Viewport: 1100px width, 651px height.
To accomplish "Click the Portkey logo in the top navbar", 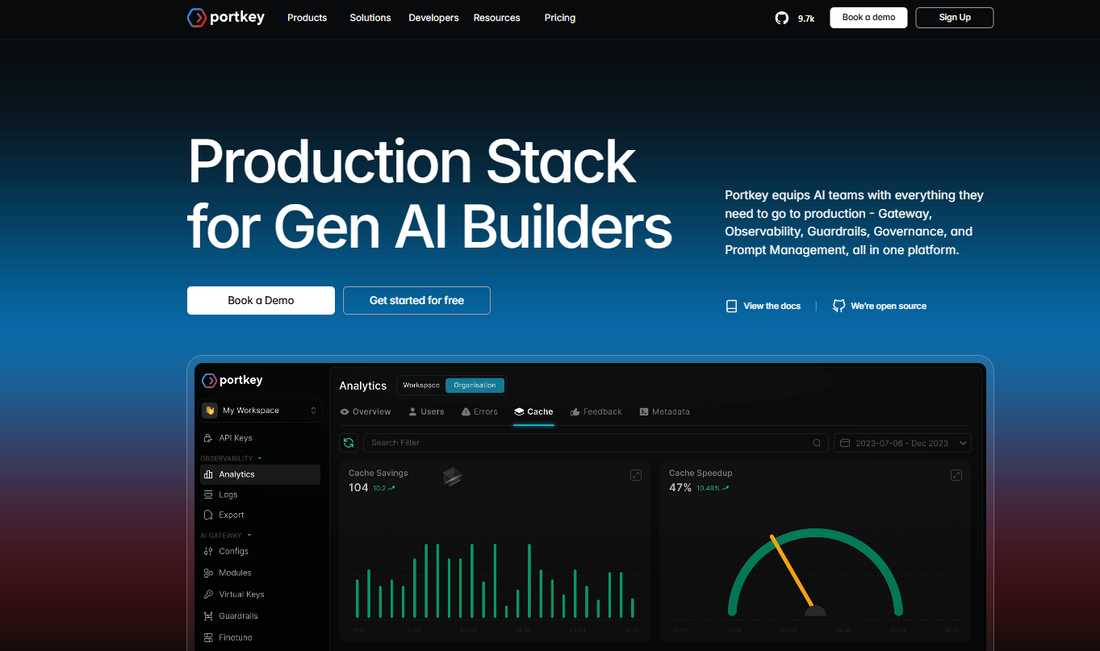I will pyautogui.click(x=226, y=18).
